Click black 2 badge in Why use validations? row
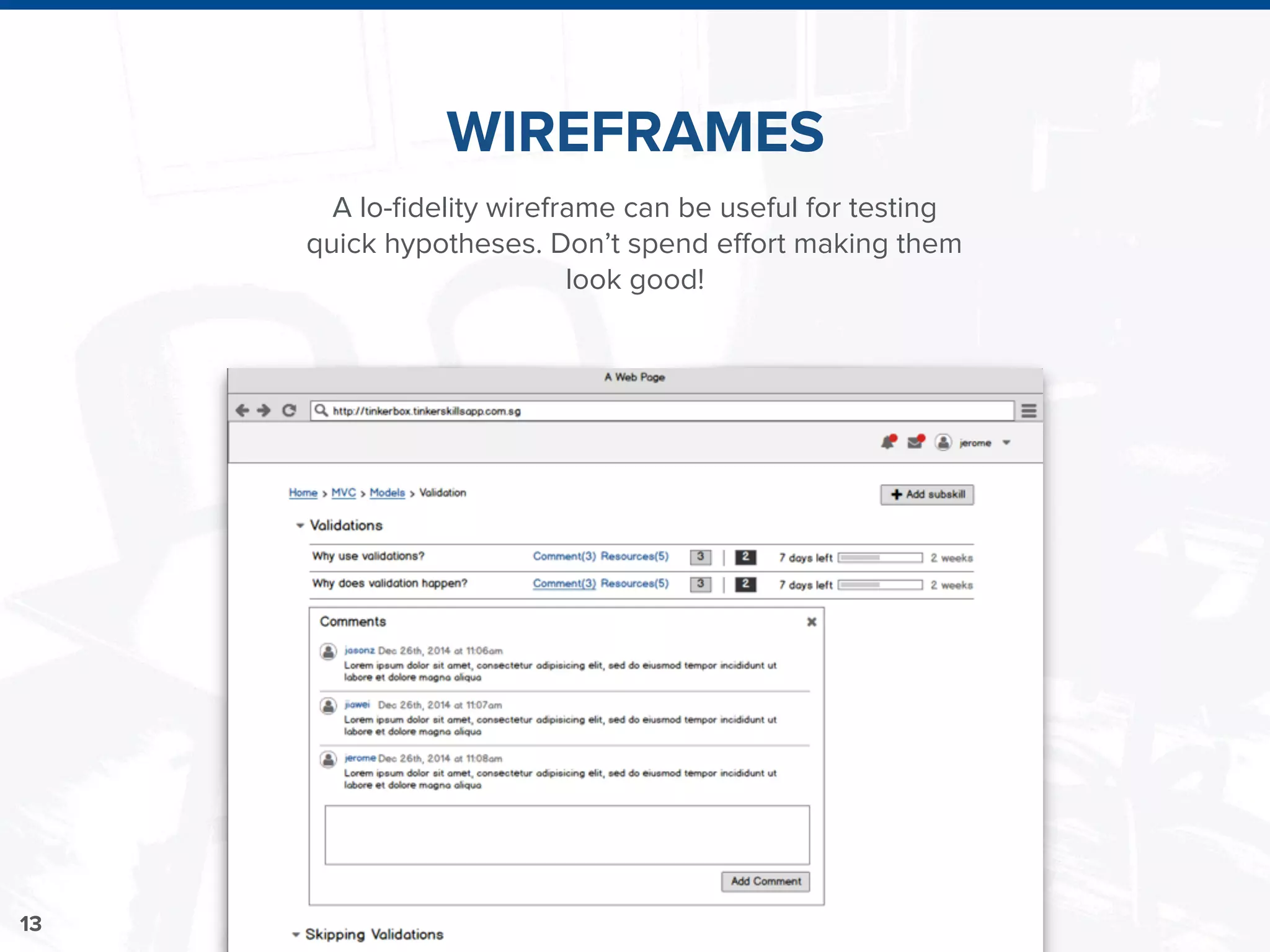This screenshot has width=1270, height=952. click(745, 557)
